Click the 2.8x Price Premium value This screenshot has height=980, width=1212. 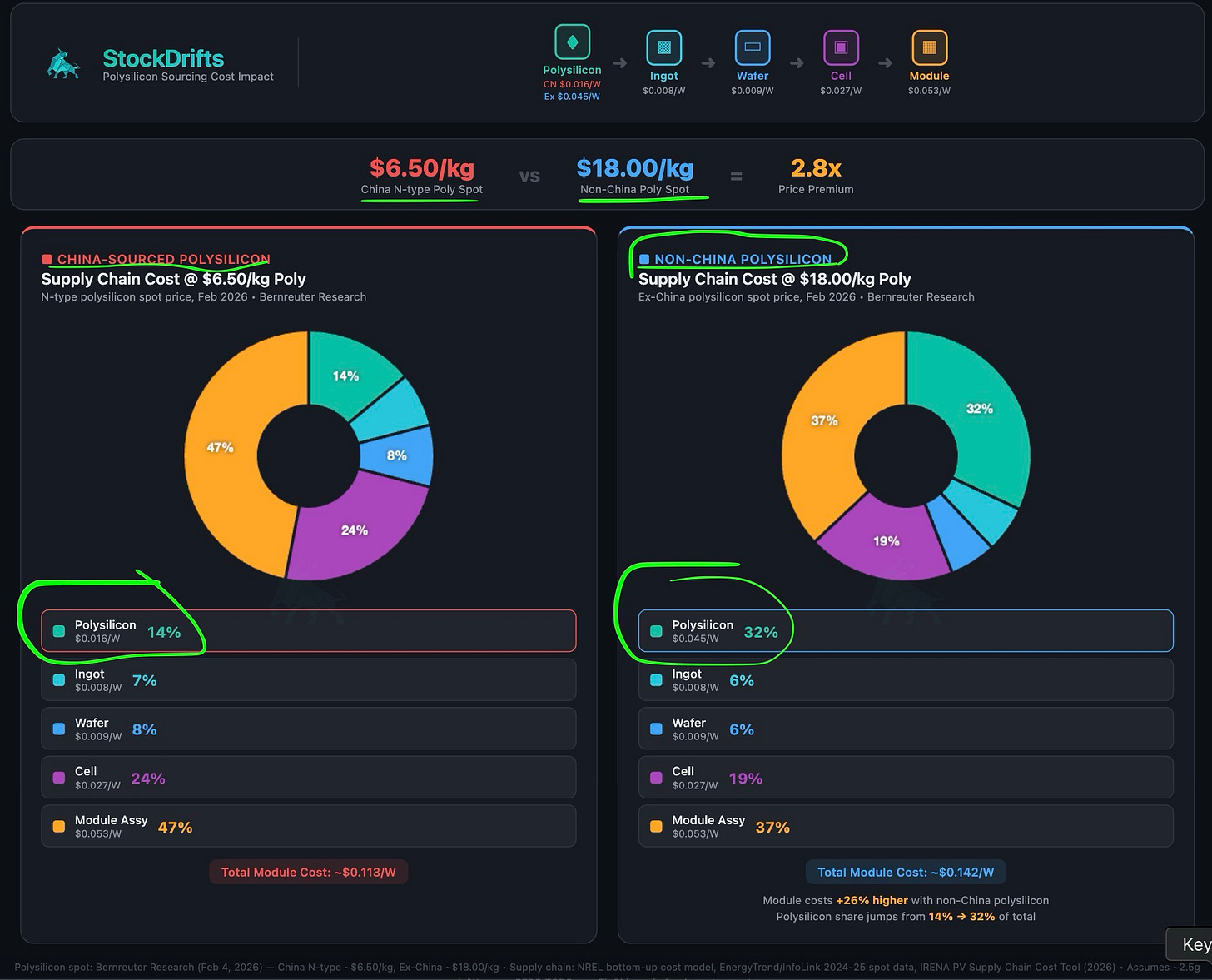click(x=816, y=168)
